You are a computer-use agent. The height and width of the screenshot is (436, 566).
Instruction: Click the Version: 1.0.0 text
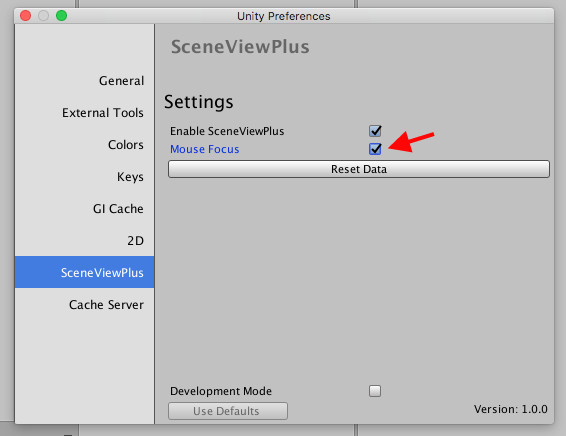coord(511,409)
